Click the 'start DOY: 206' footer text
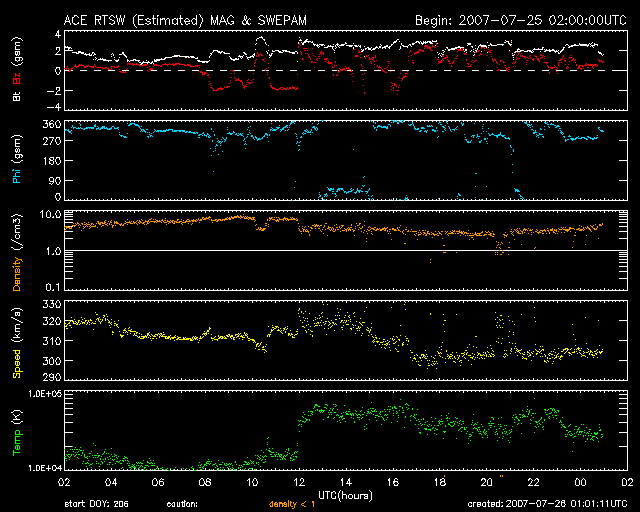This screenshot has height=512, width=640. tap(96, 504)
